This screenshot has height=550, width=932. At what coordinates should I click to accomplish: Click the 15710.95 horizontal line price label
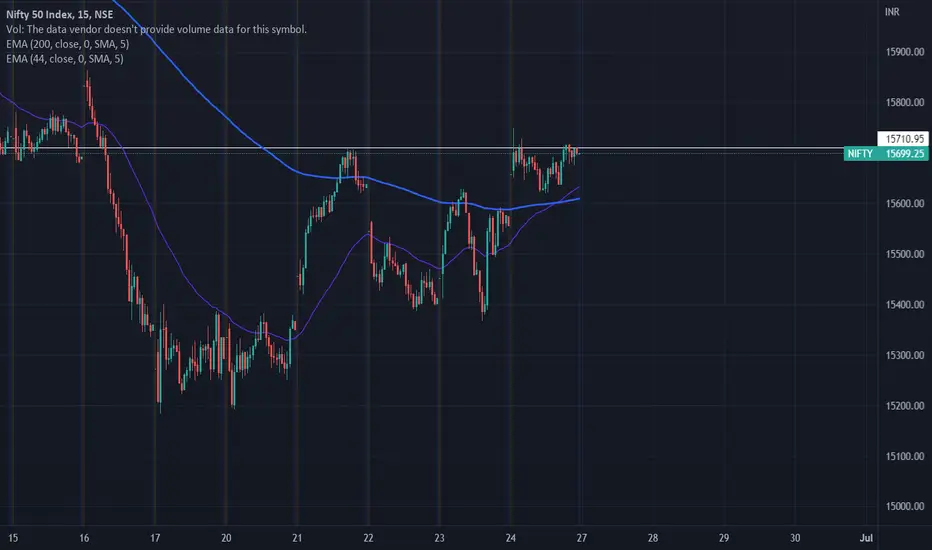pyautogui.click(x=903, y=139)
